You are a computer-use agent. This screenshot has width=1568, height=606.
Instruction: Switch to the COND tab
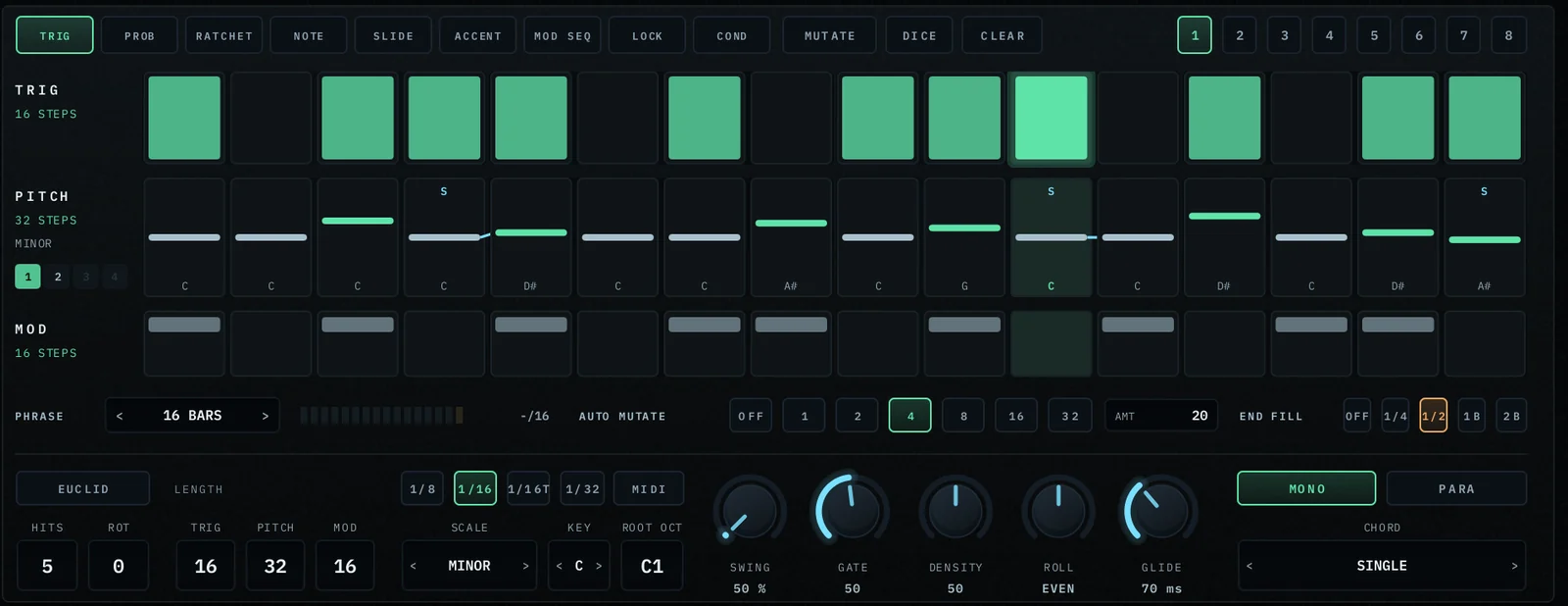[x=731, y=35]
